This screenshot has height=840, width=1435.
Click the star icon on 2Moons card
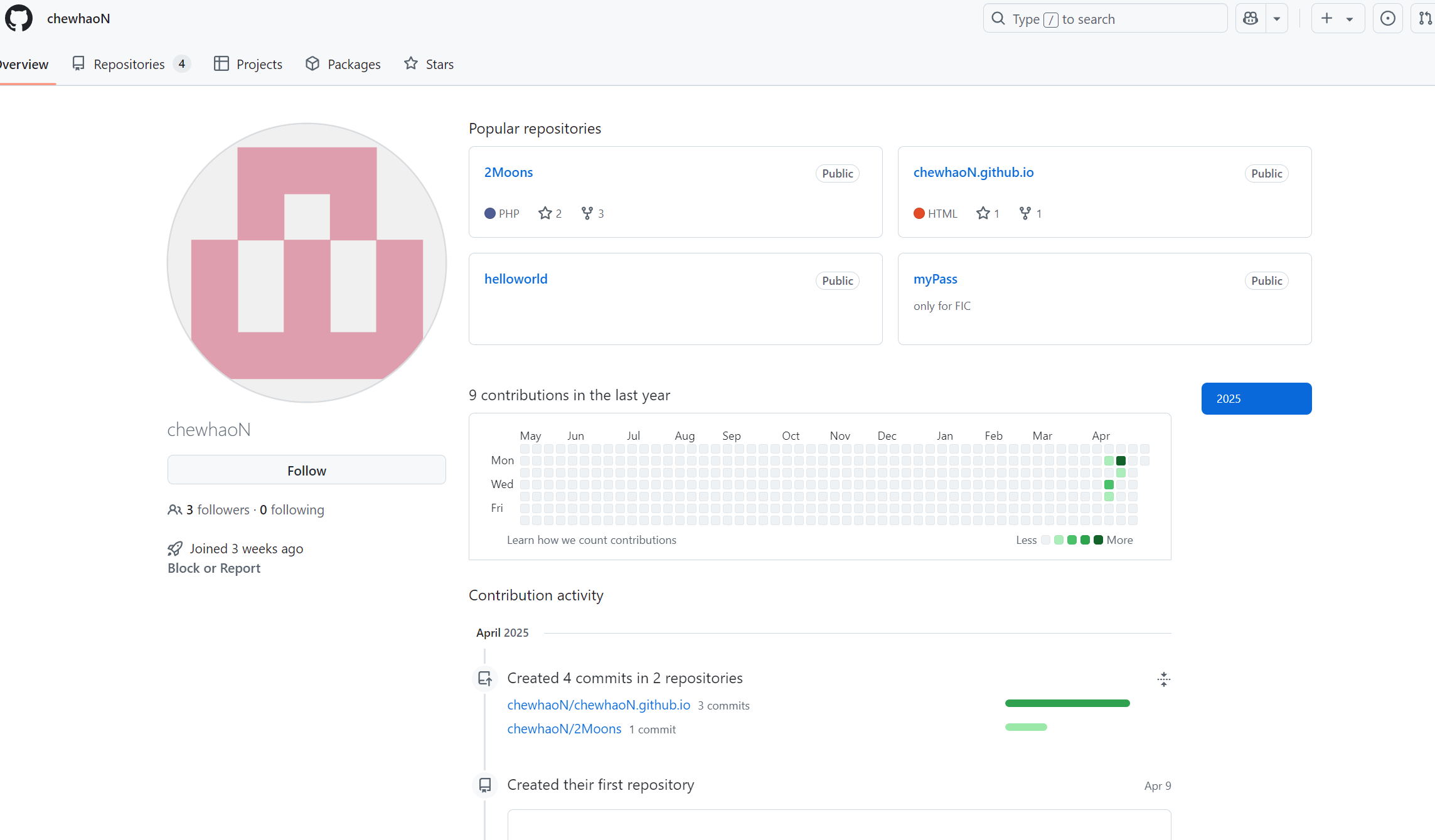(545, 213)
